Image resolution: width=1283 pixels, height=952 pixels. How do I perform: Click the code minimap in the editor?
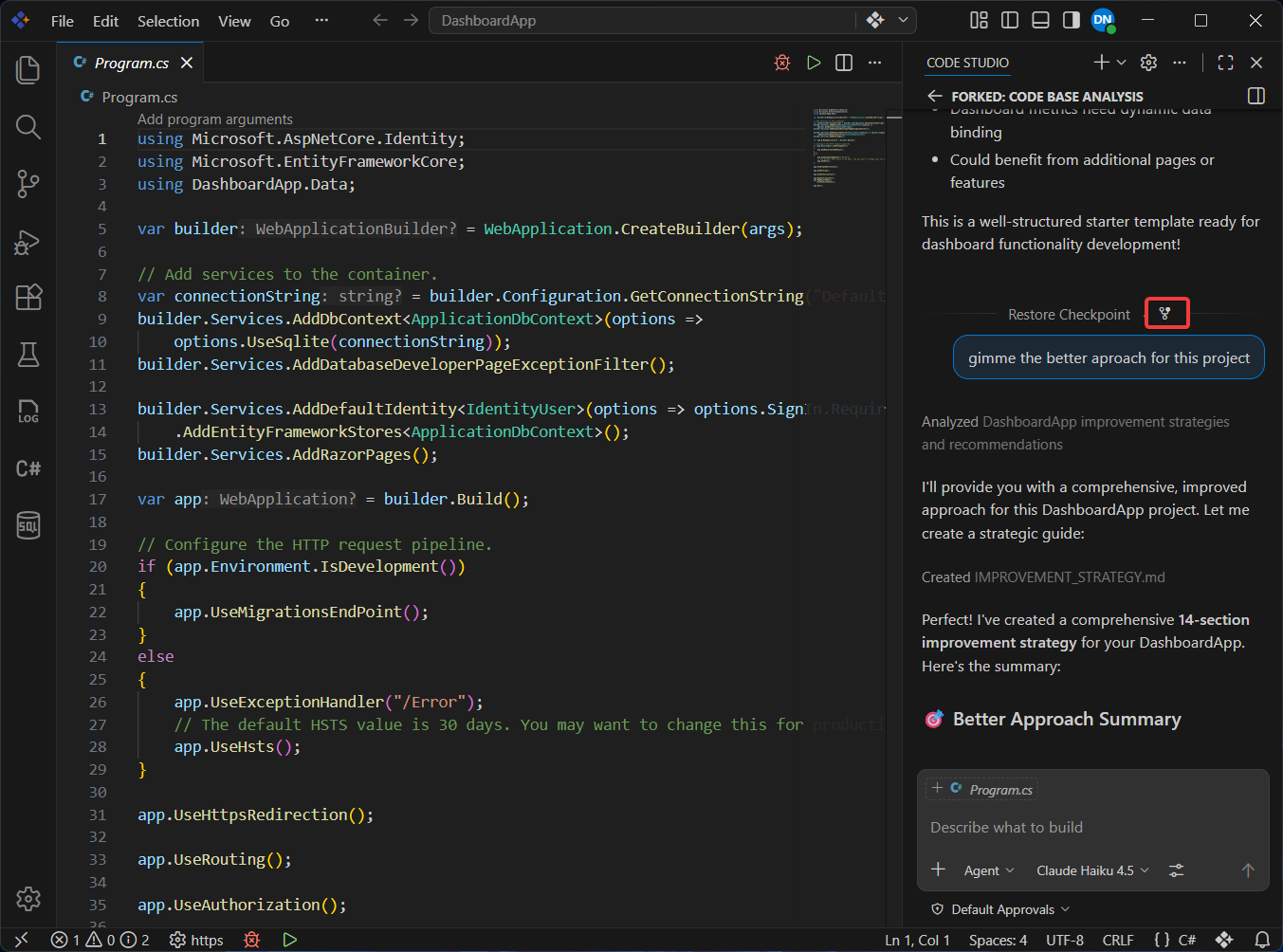click(x=849, y=147)
